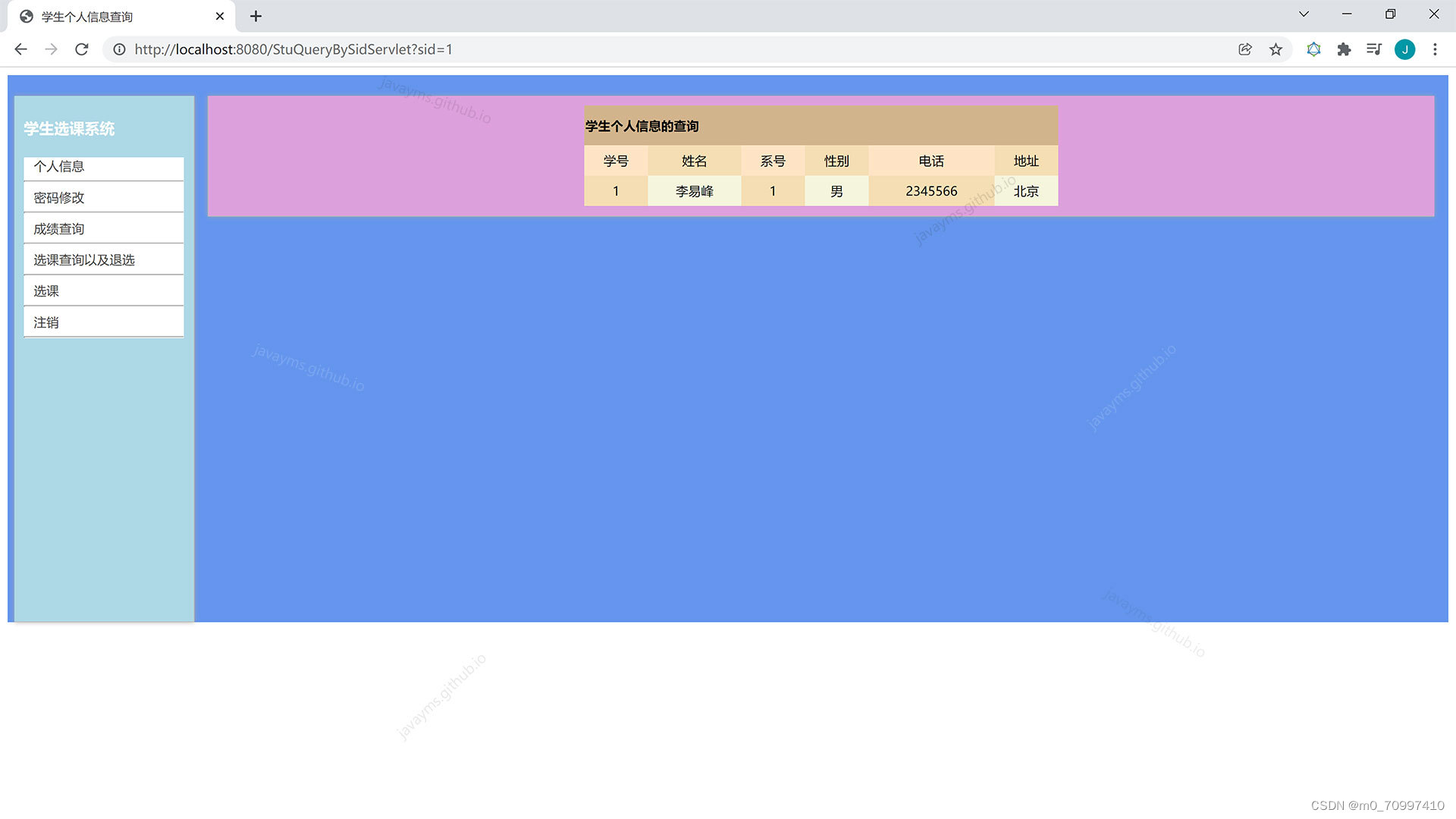Viewport: 1456px width, 819px height.
Task: Bookmark this tab with star icon
Action: 1276,49
